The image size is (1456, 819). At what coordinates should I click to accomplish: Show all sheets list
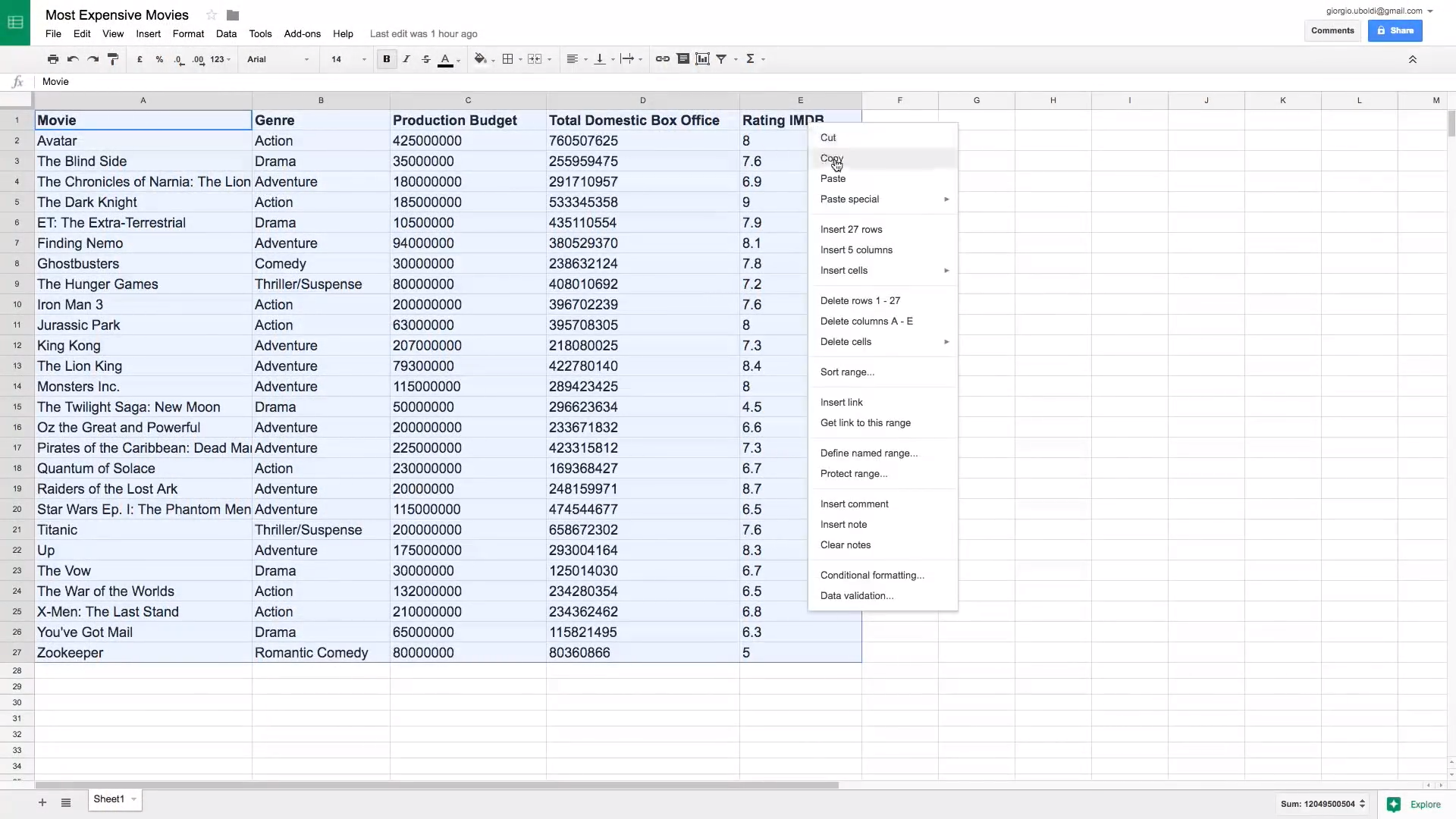click(66, 803)
